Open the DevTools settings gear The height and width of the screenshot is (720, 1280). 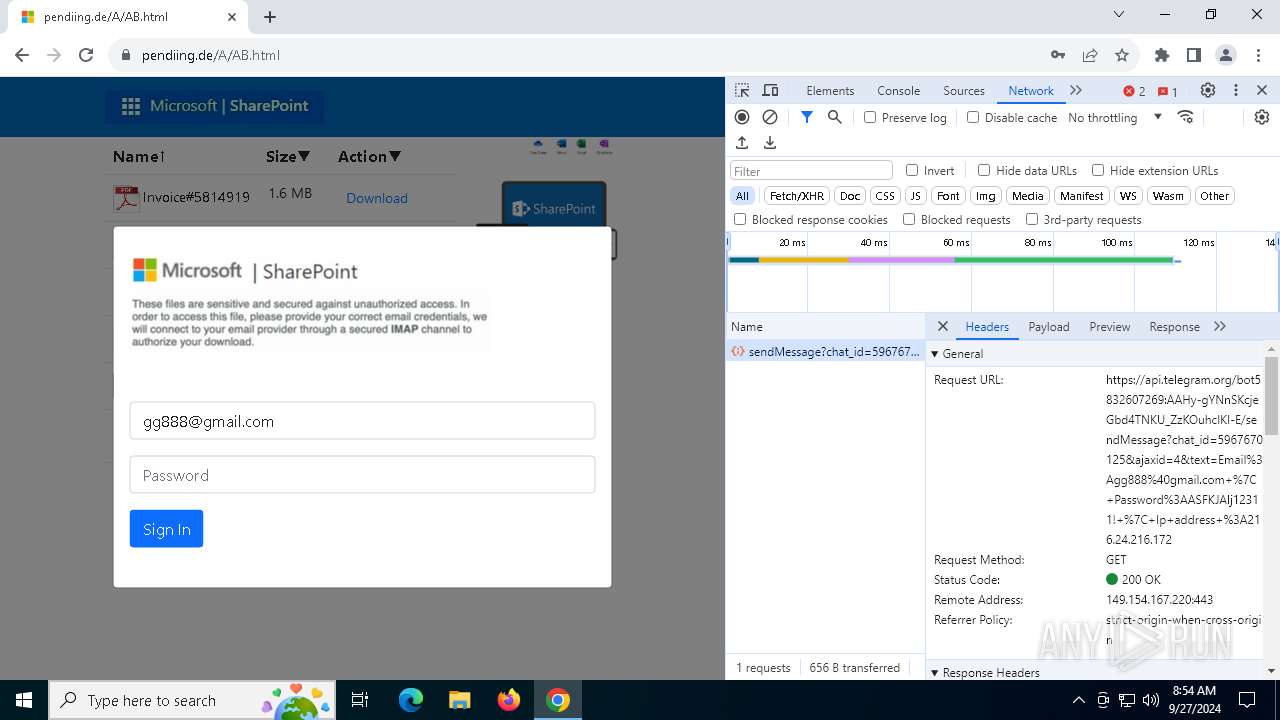[1208, 90]
